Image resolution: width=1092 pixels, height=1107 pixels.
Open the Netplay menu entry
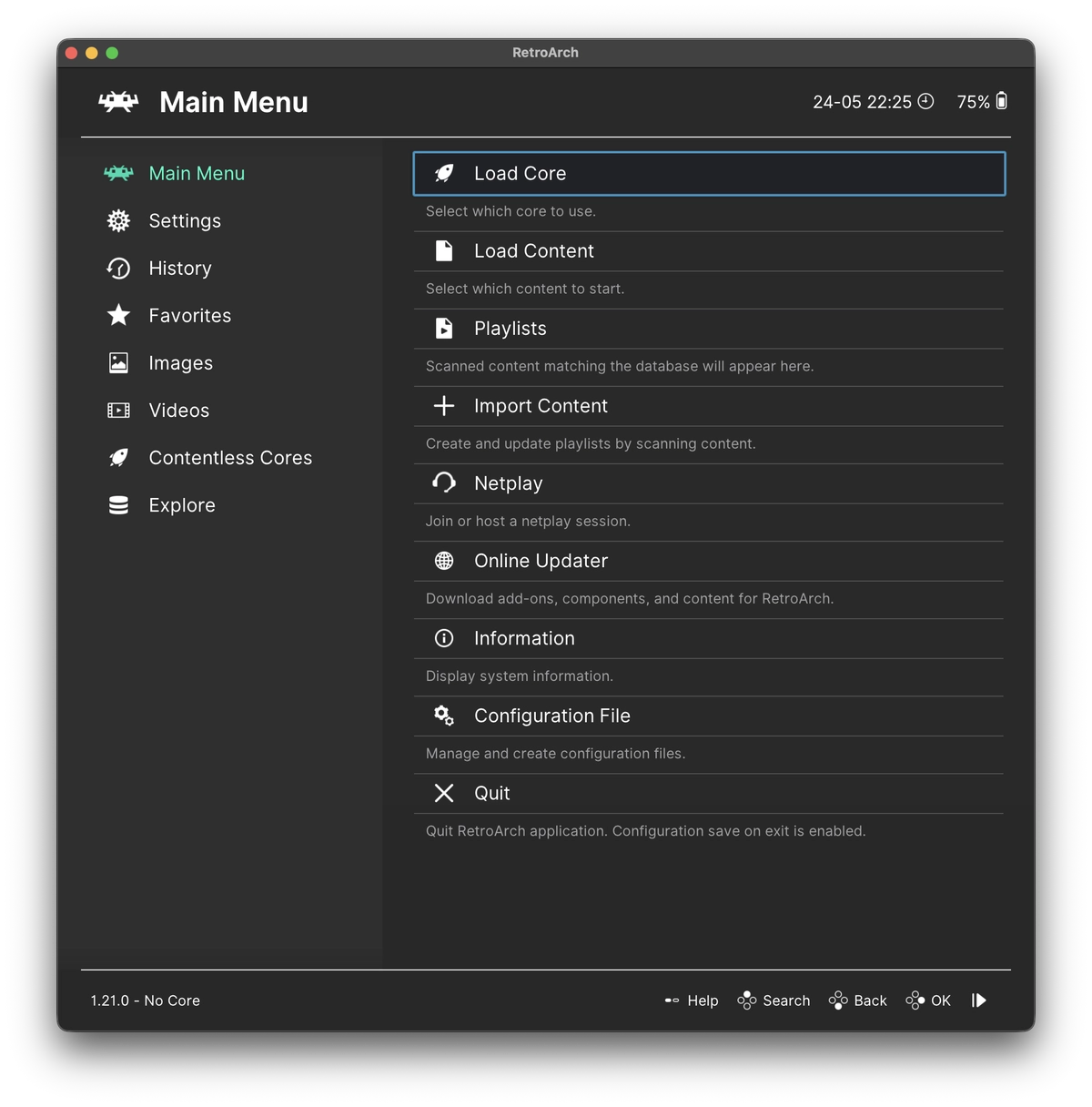click(x=709, y=483)
